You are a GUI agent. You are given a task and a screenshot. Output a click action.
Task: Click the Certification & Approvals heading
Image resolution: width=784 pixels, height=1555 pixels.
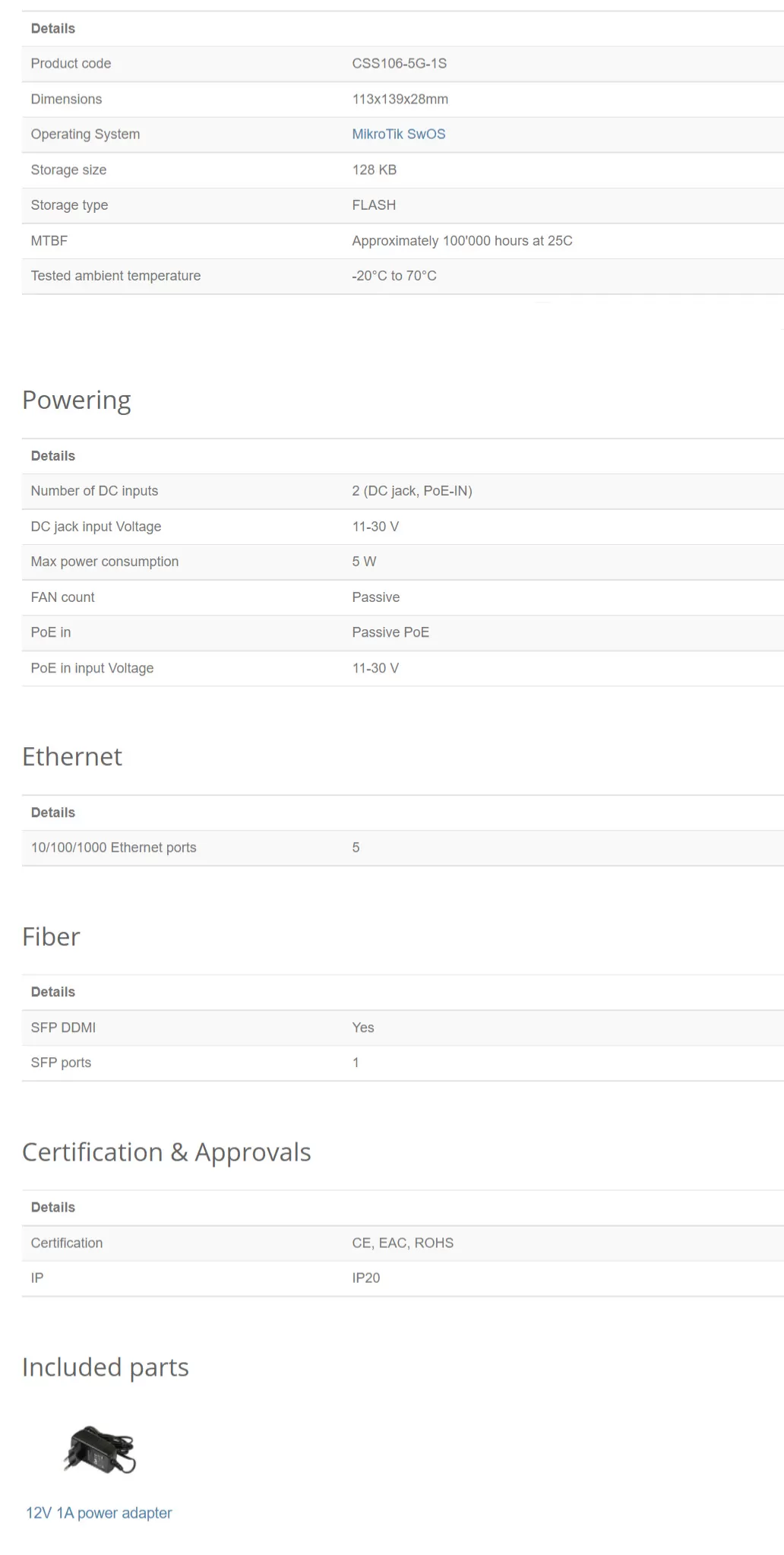pos(166,1152)
